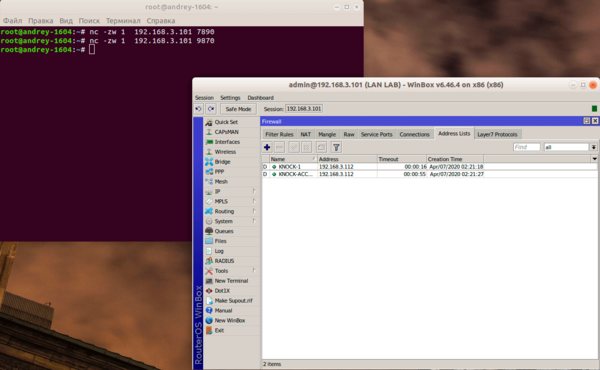The height and width of the screenshot is (370, 600).
Task: Expand the MPLS submenu
Action: coord(254,201)
